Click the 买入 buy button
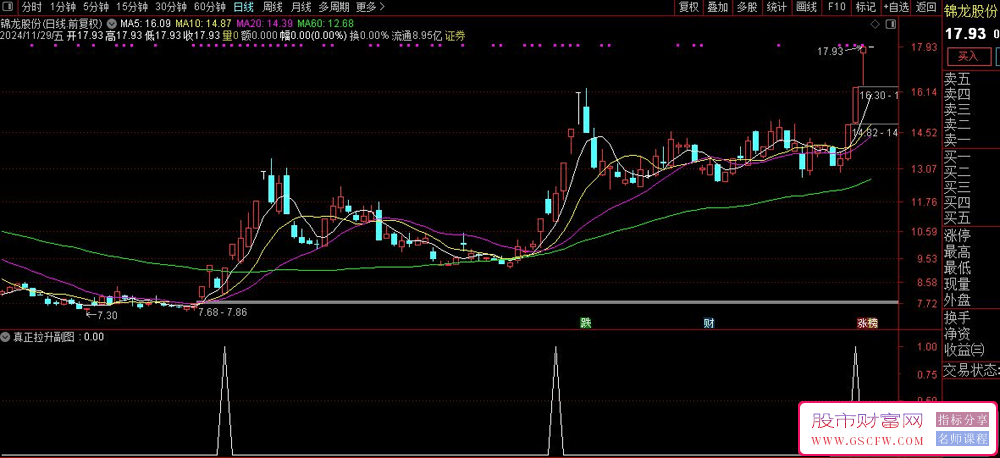This screenshot has width=1000, height=458. (967, 56)
